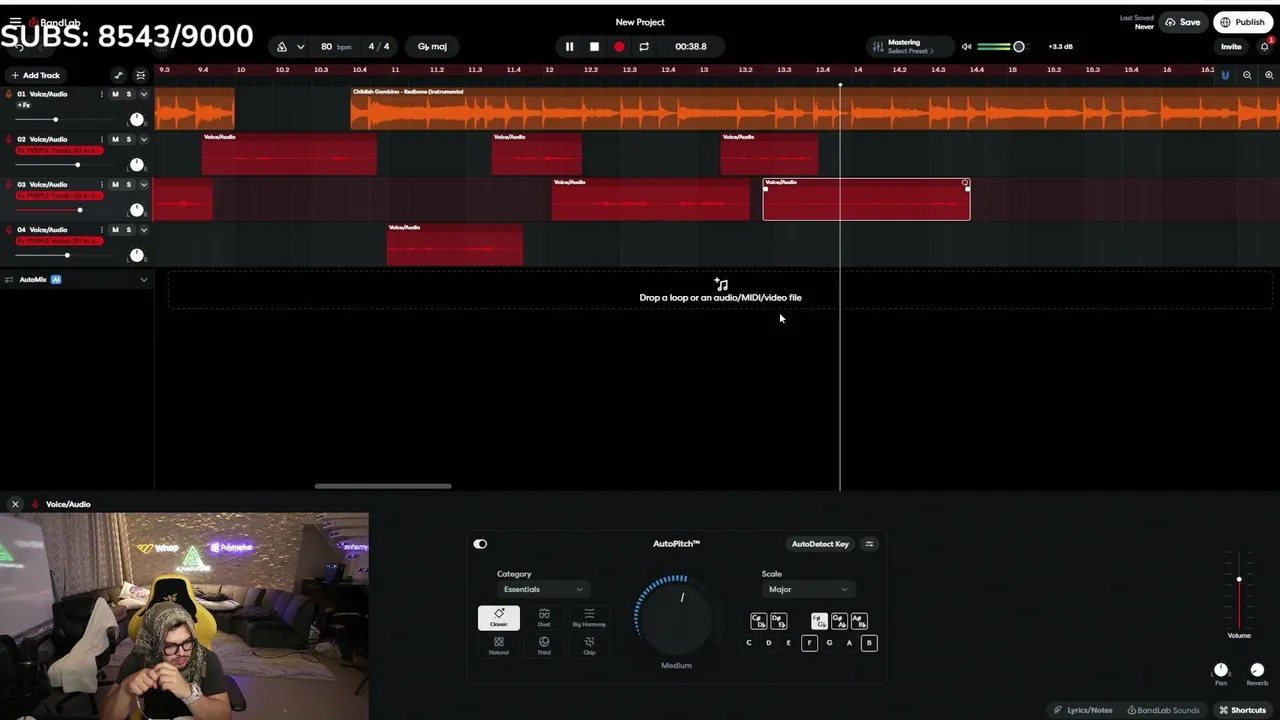Select the Duet AutoPitch preset
This screenshot has width=1280, height=720.
tap(544, 618)
